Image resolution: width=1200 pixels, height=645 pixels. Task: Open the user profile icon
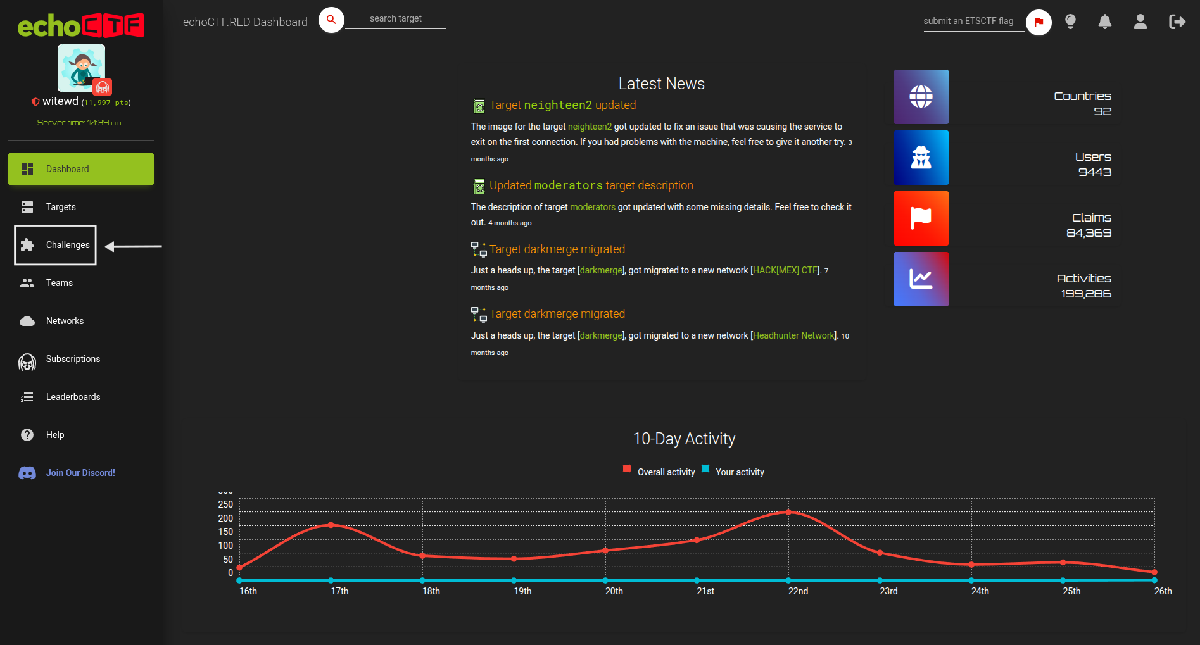1141,21
